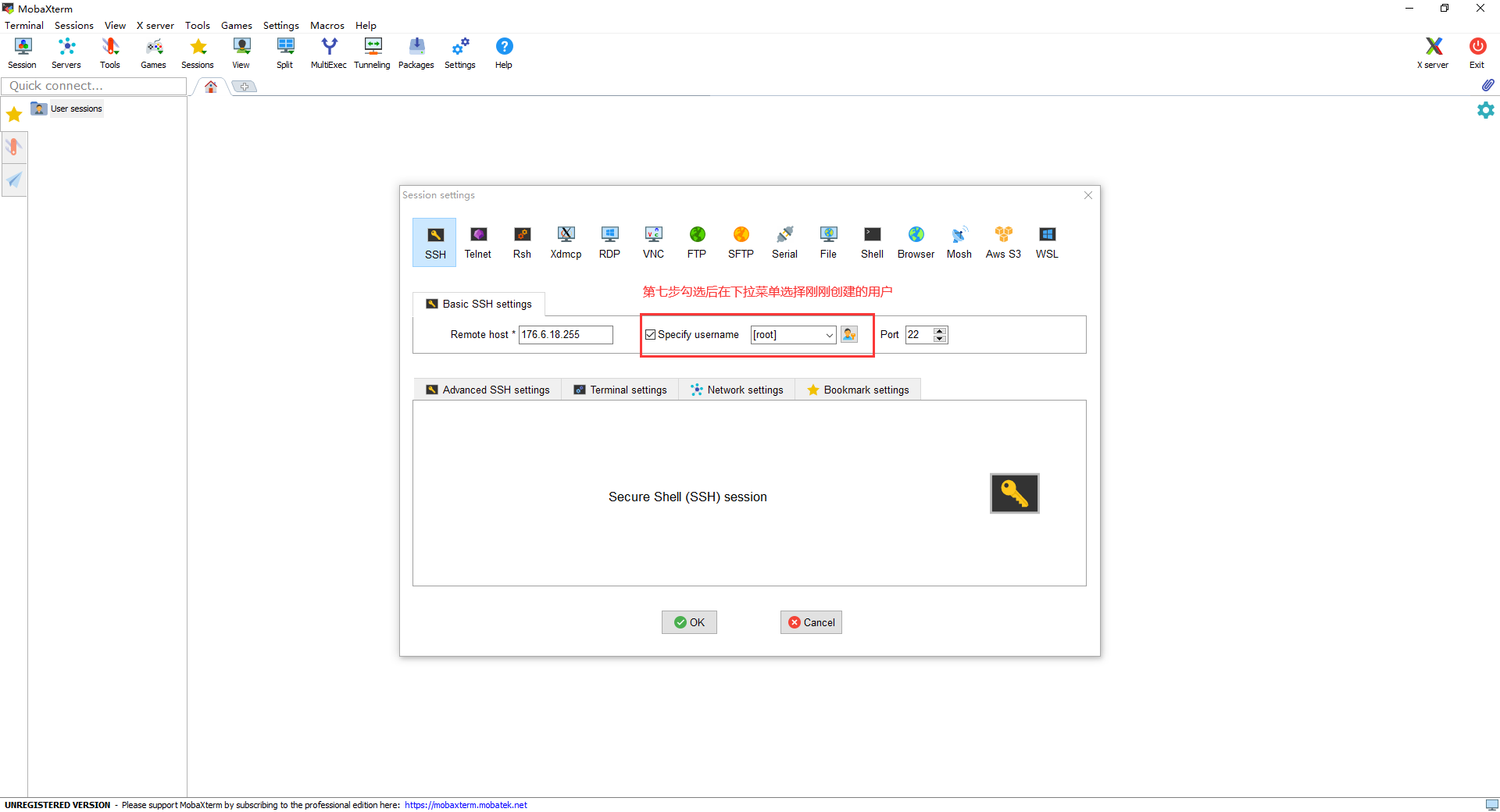Click the Exit power icon
The width and height of the screenshot is (1500, 812).
click(1477, 53)
